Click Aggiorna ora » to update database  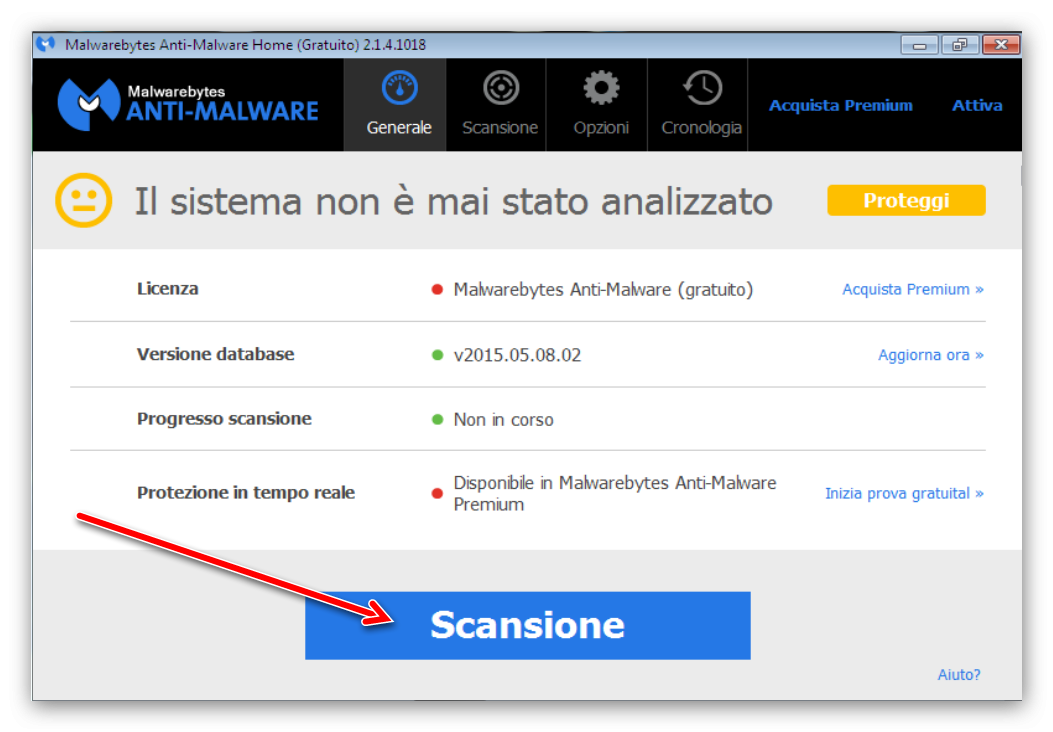click(931, 355)
